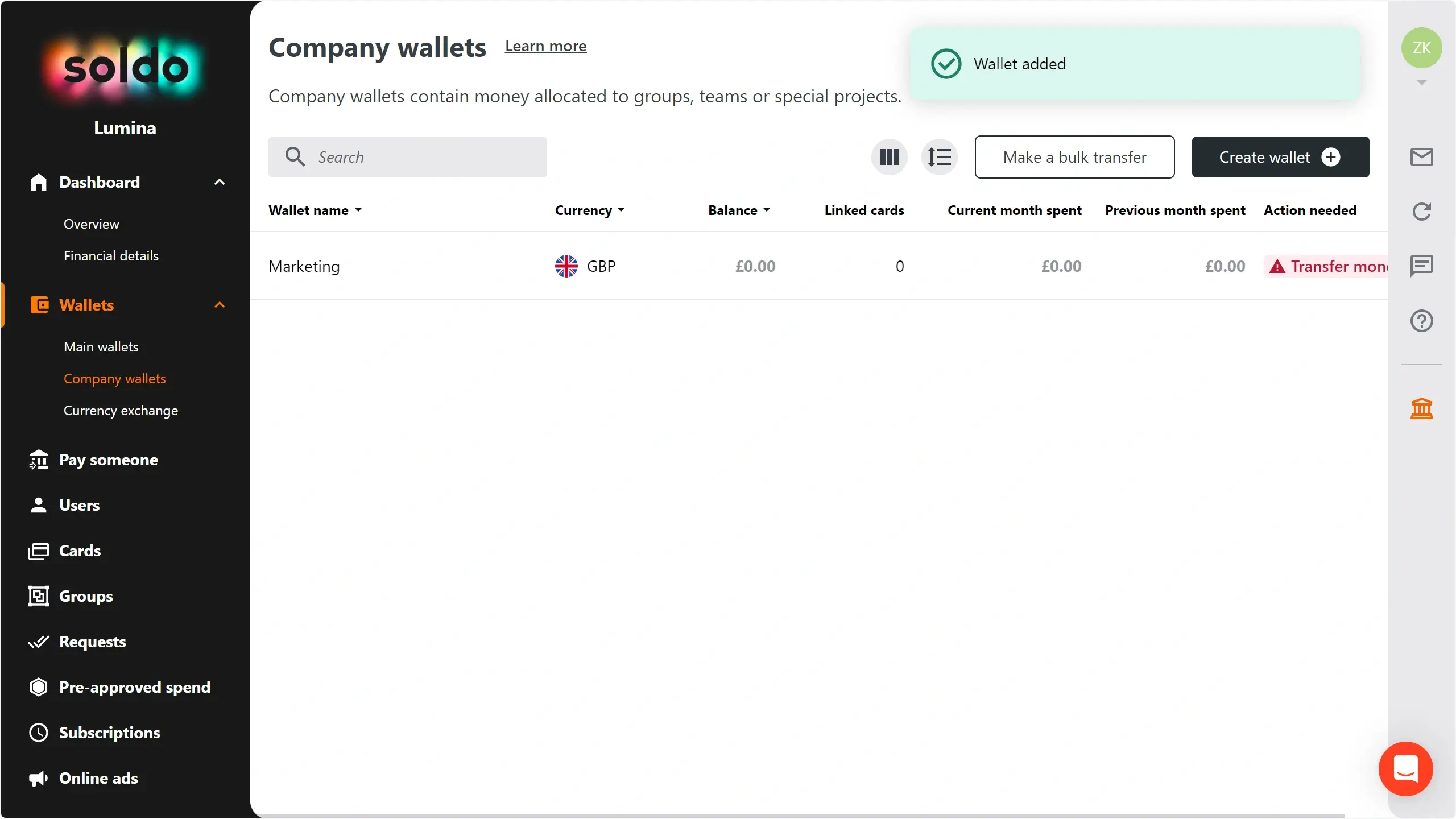This screenshot has width=1456, height=819.
Task: Click the Current month spent header
Action: click(1015, 210)
